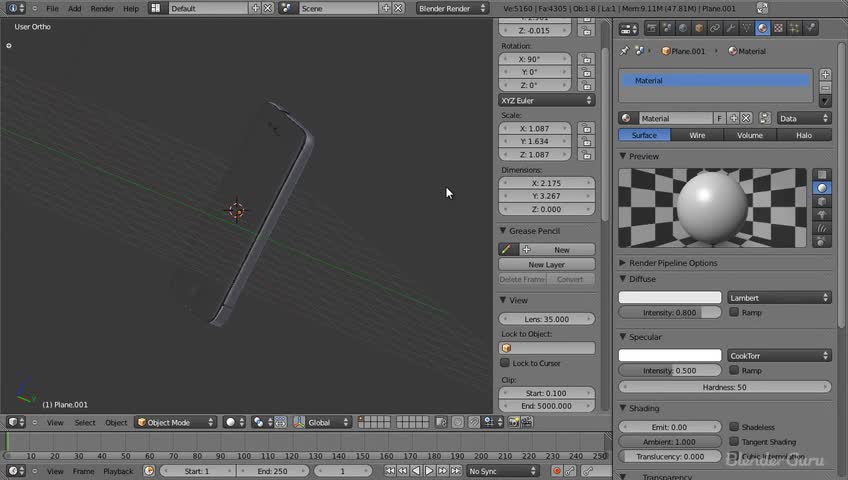This screenshot has width=848, height=480.
Task: Click New Layer button in Grease Pencil
Action: click(546, 264)
